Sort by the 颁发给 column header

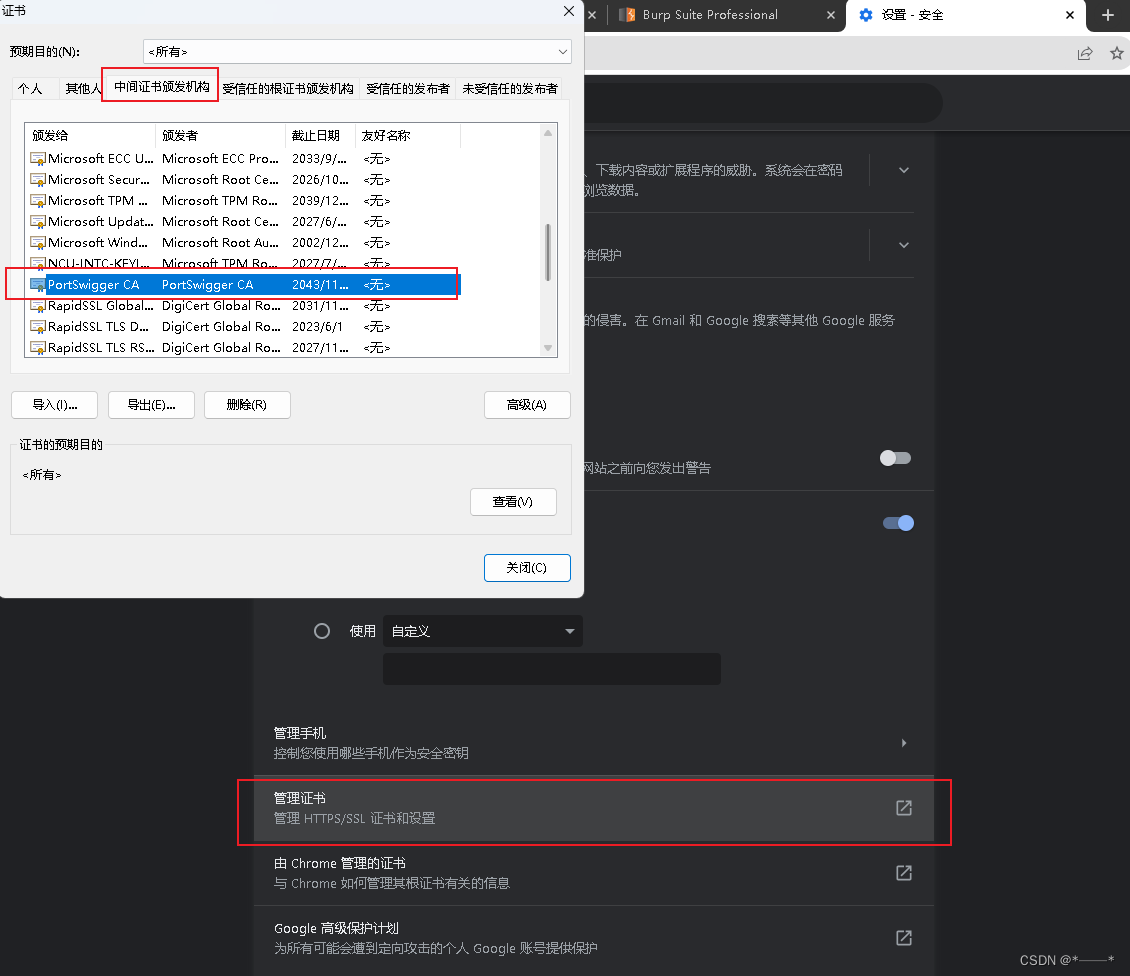[90, 136]
